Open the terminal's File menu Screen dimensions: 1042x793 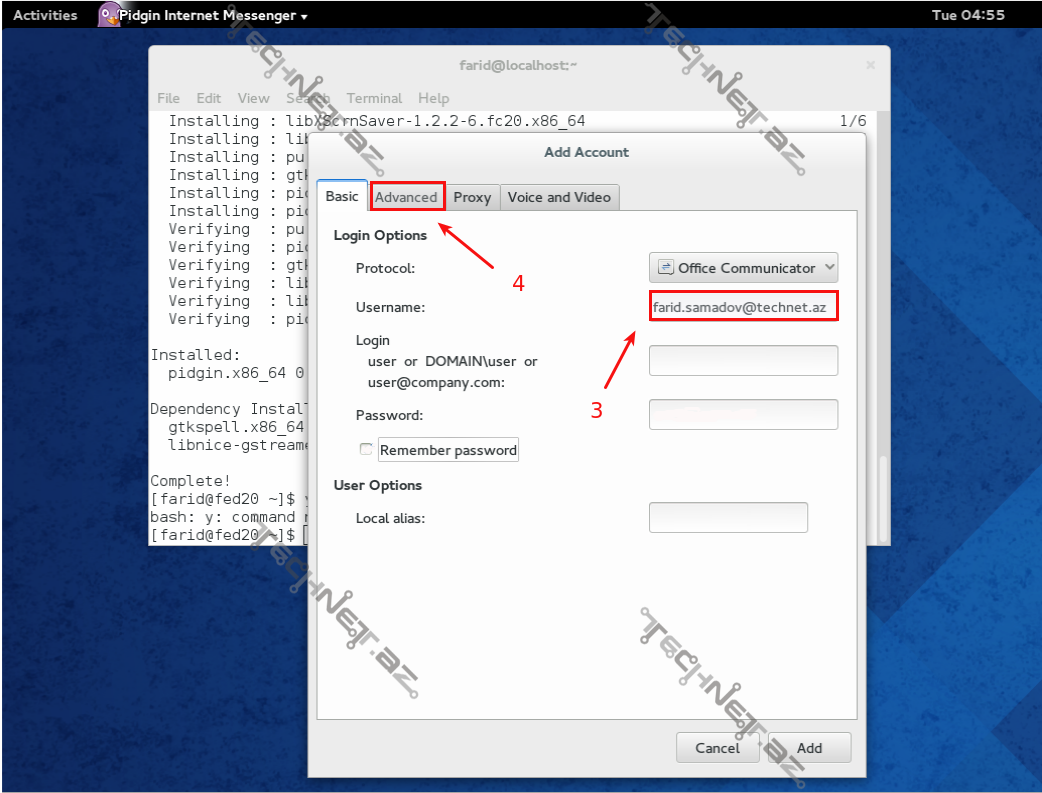[x=168, y=98]
